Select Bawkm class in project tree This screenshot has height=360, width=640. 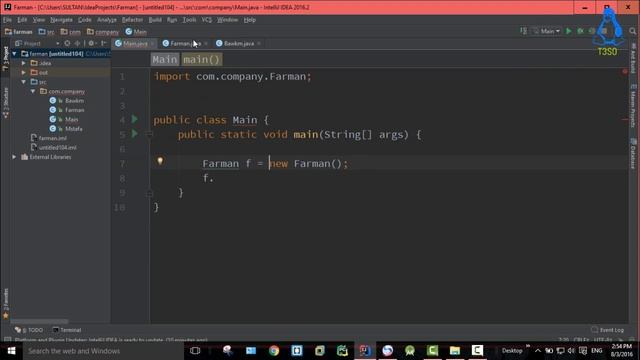[x=74, y=101]
